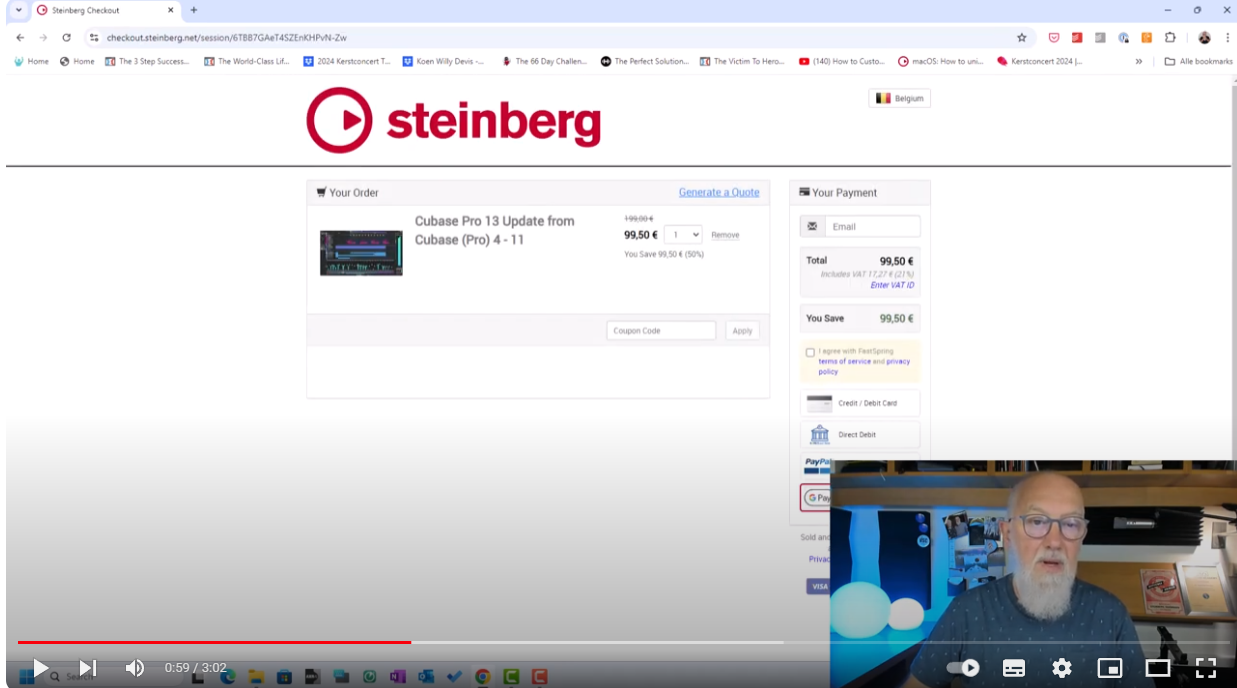The height and width of the screenshot is (688, 1237).
Task: Play the video with the play button
Action: coord(40,668)
